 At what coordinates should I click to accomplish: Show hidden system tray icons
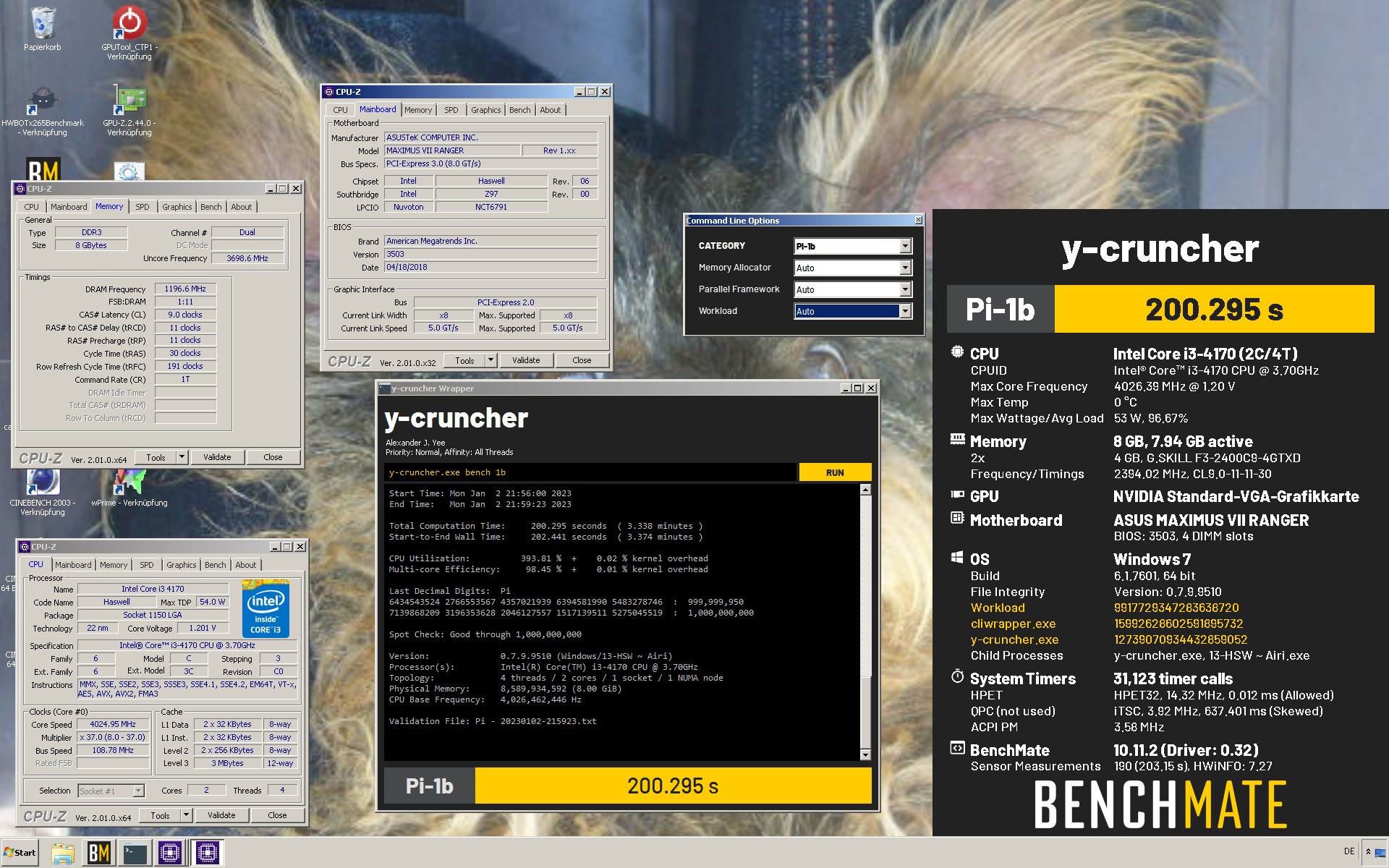pyautogui.click(x=1368, y=852)
